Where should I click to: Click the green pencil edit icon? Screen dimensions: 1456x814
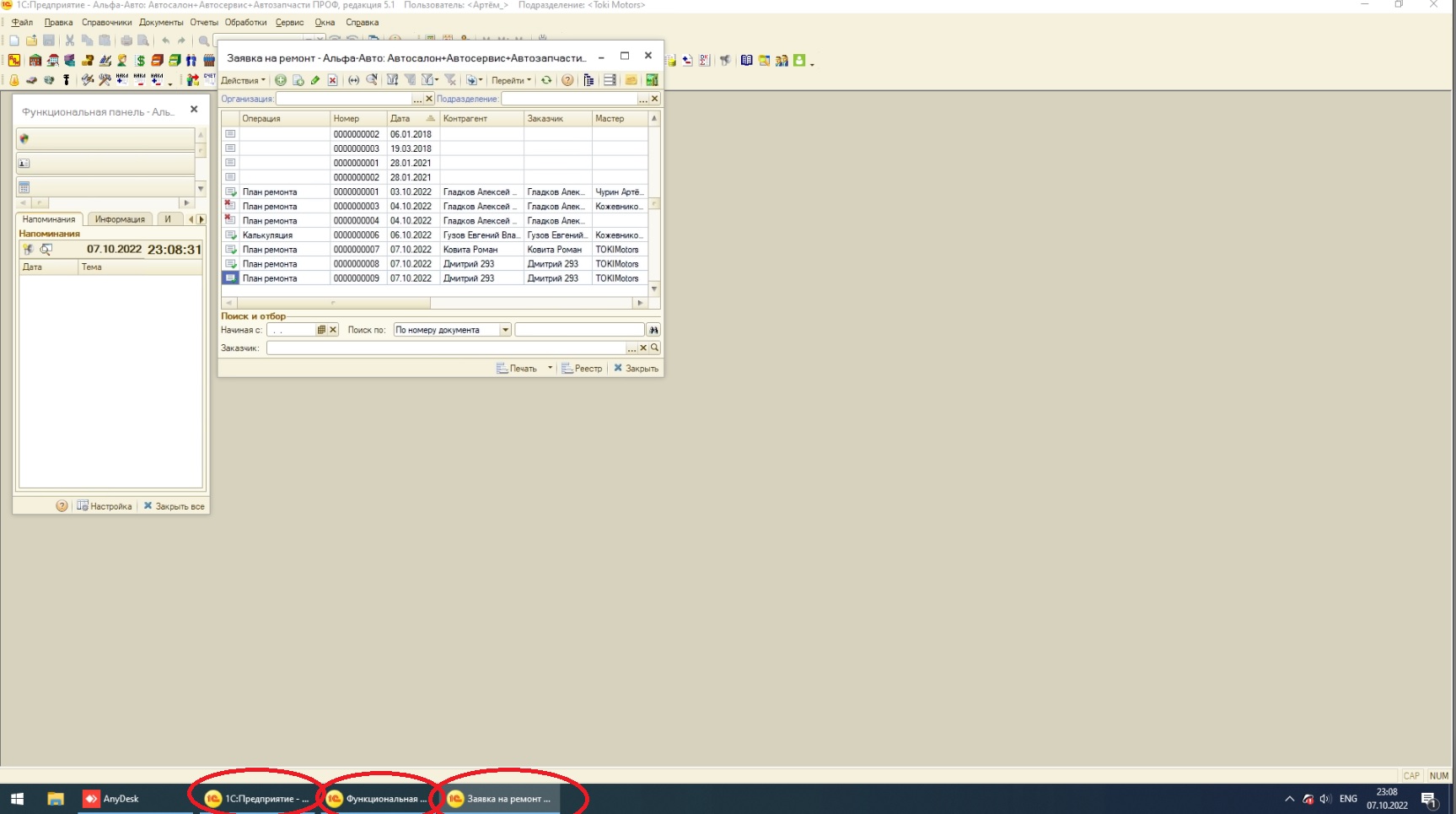click(315, 80)
